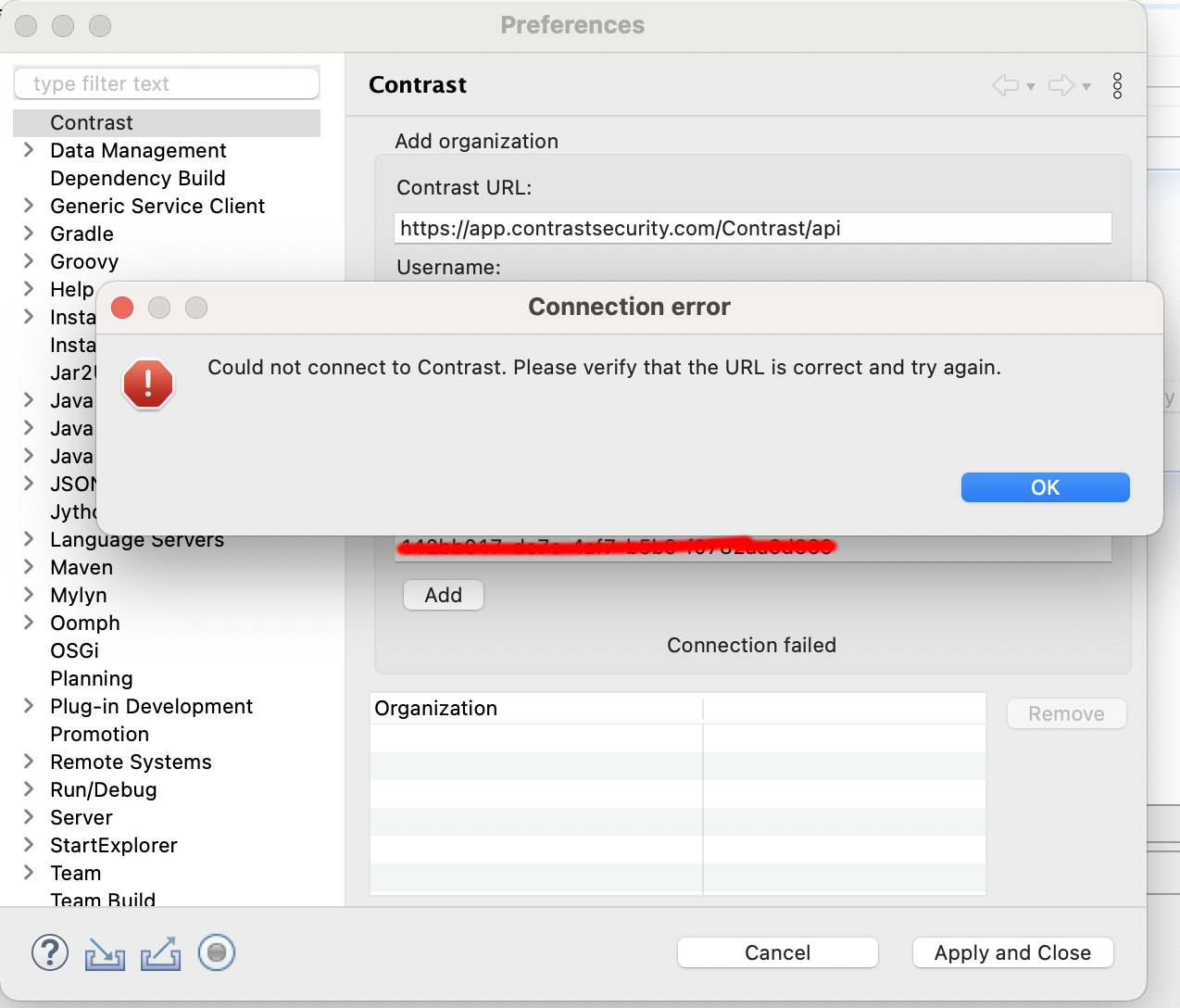Viewport: 1180px width, 1008px height.
Task: Select Team preference page
Action: [x=76, y=873]
